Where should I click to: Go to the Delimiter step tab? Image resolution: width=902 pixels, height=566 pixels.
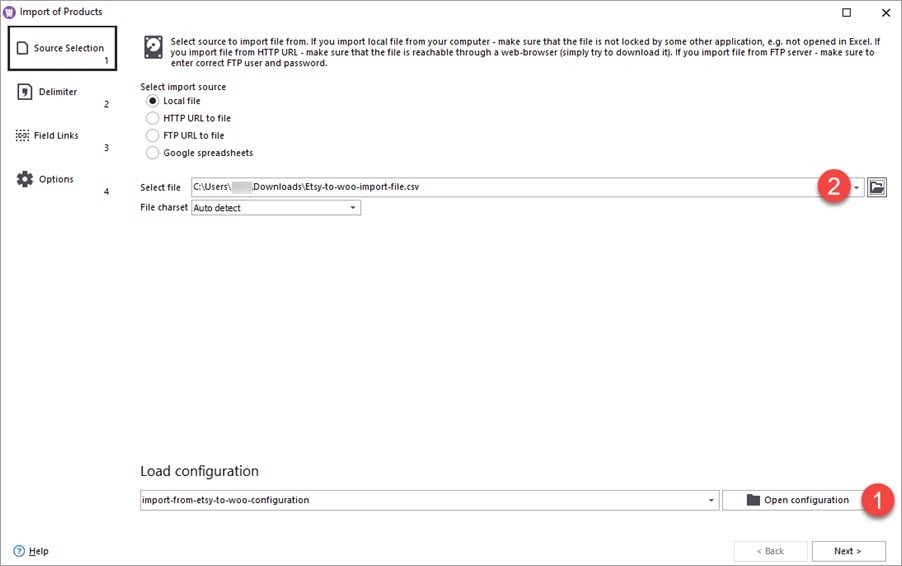tap(58, 92)
